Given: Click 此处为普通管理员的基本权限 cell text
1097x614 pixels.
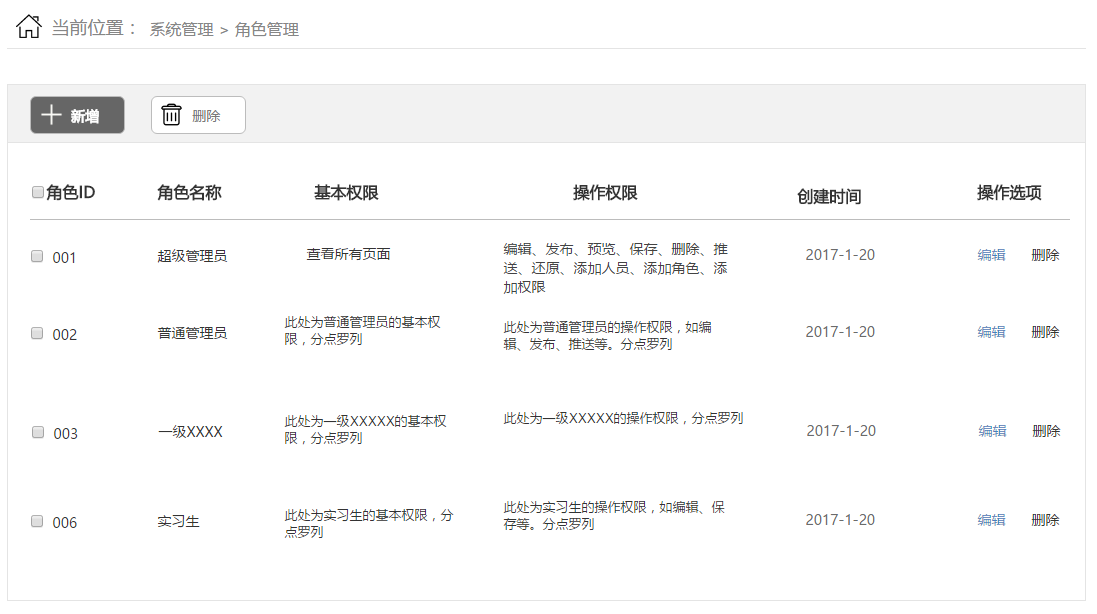Looking at the screenshot, I should [362, 331].
